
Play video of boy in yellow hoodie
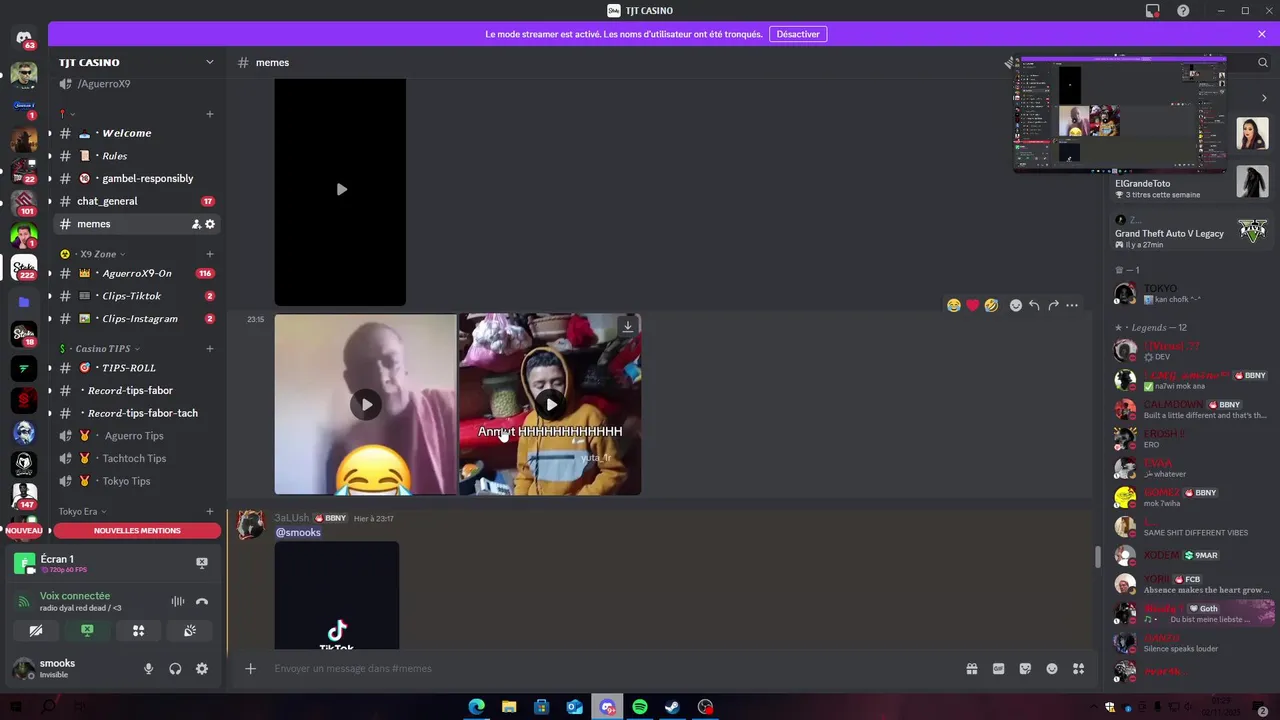(550, 405)
